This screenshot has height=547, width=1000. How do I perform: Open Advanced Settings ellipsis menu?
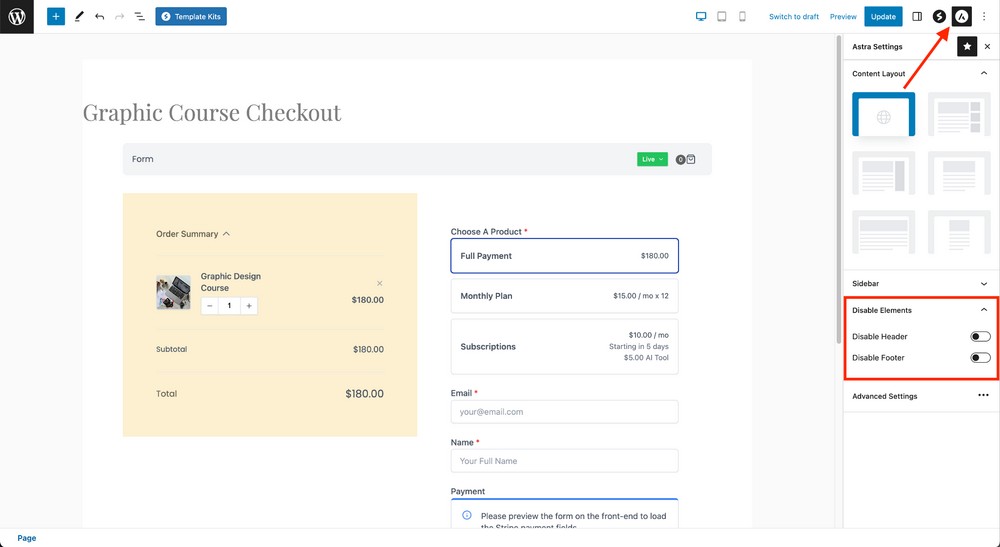pyautogui.click(x=983, y=396)
